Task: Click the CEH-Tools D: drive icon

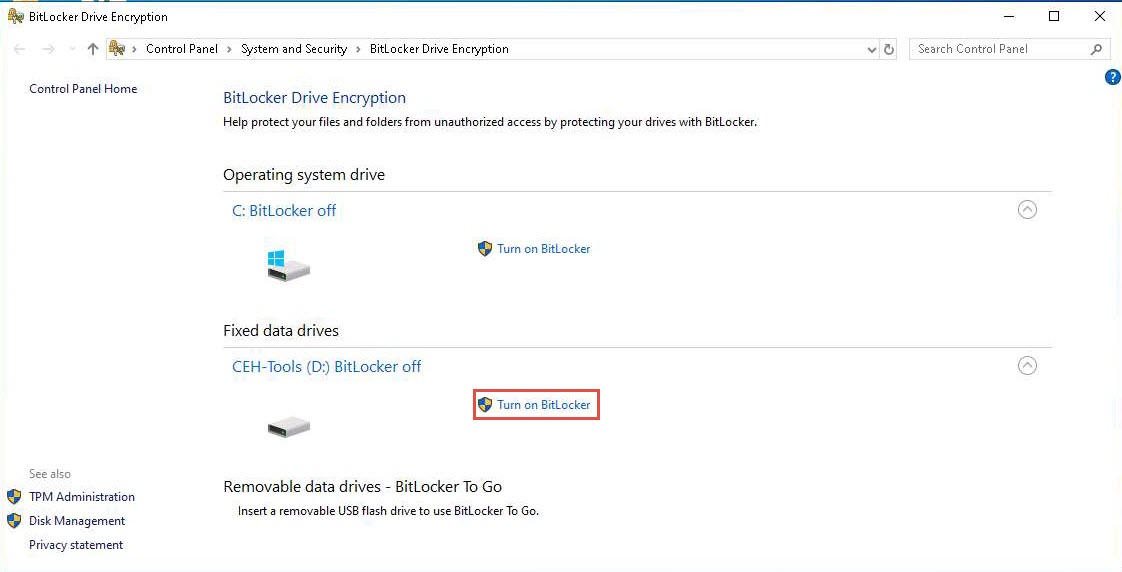Action: click(x=288, y=427)
